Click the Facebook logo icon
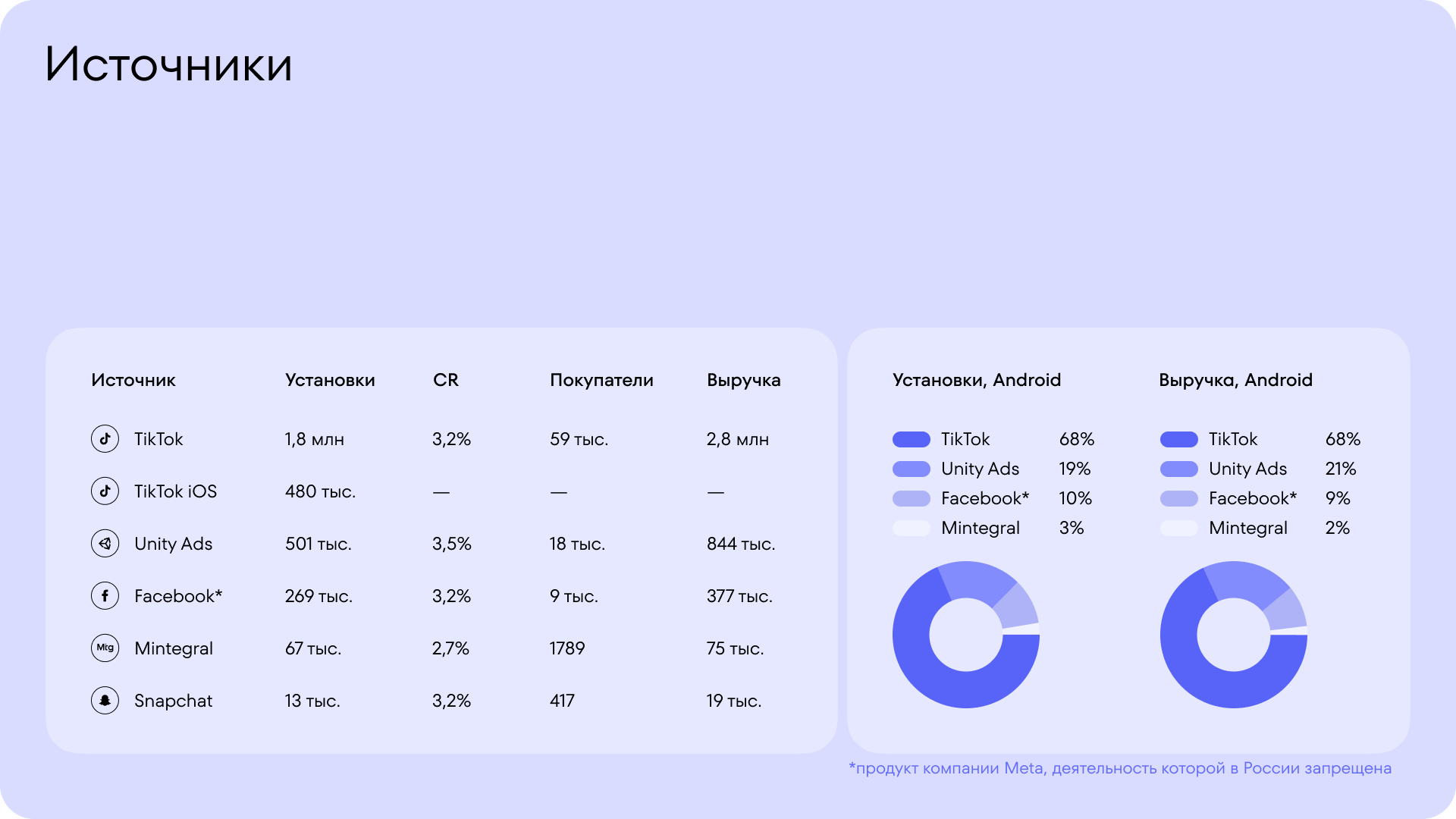1456x819 pixels. tap(105, 596)
